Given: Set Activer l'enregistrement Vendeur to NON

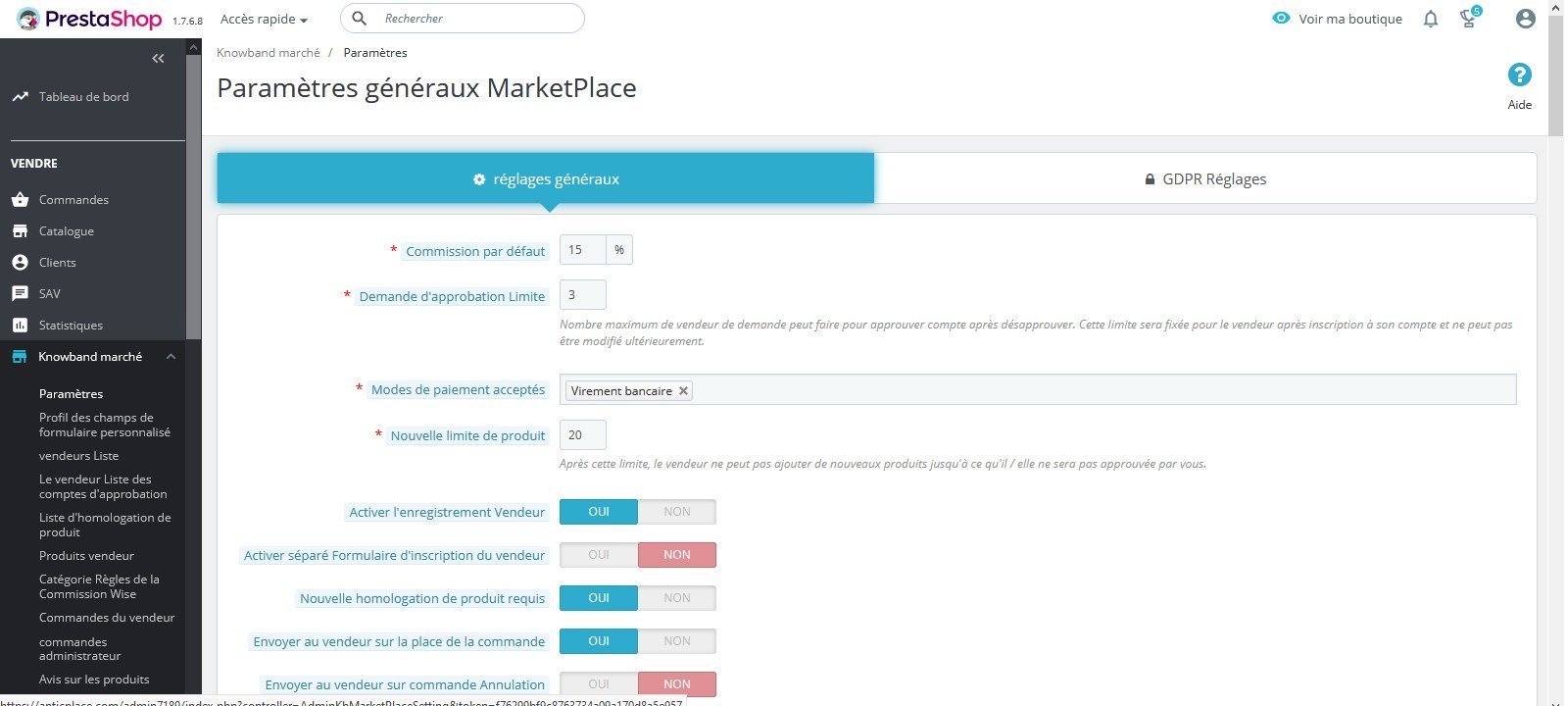Looking at the screenshot, I should [677, 512].
